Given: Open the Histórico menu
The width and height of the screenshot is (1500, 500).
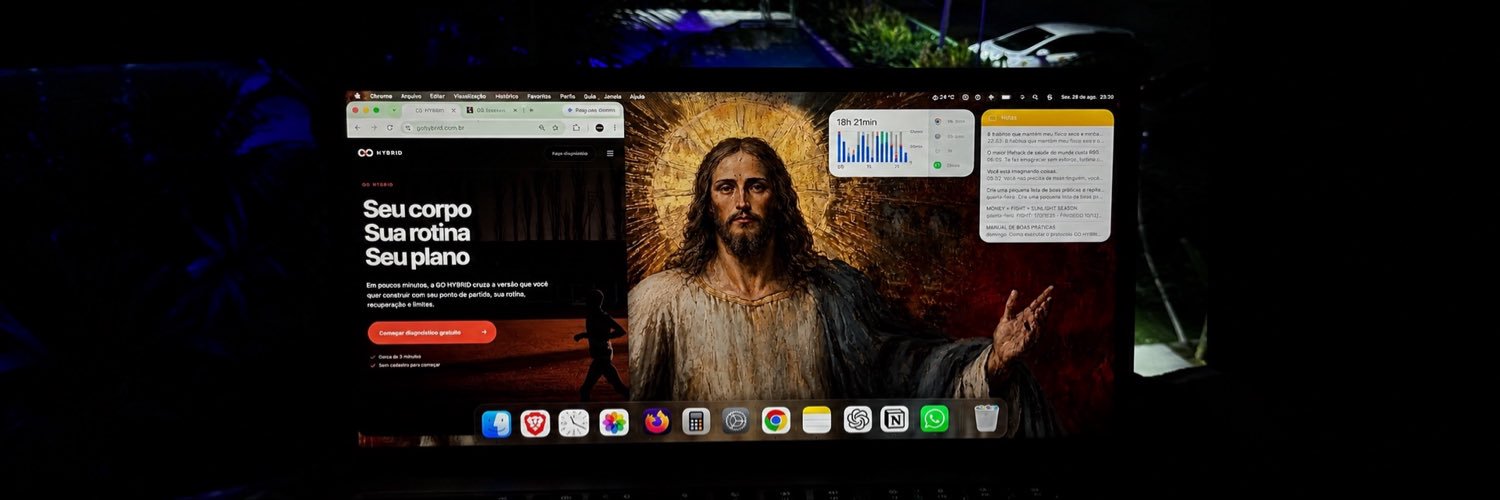Looking at the screenshot, I should 507,96.
